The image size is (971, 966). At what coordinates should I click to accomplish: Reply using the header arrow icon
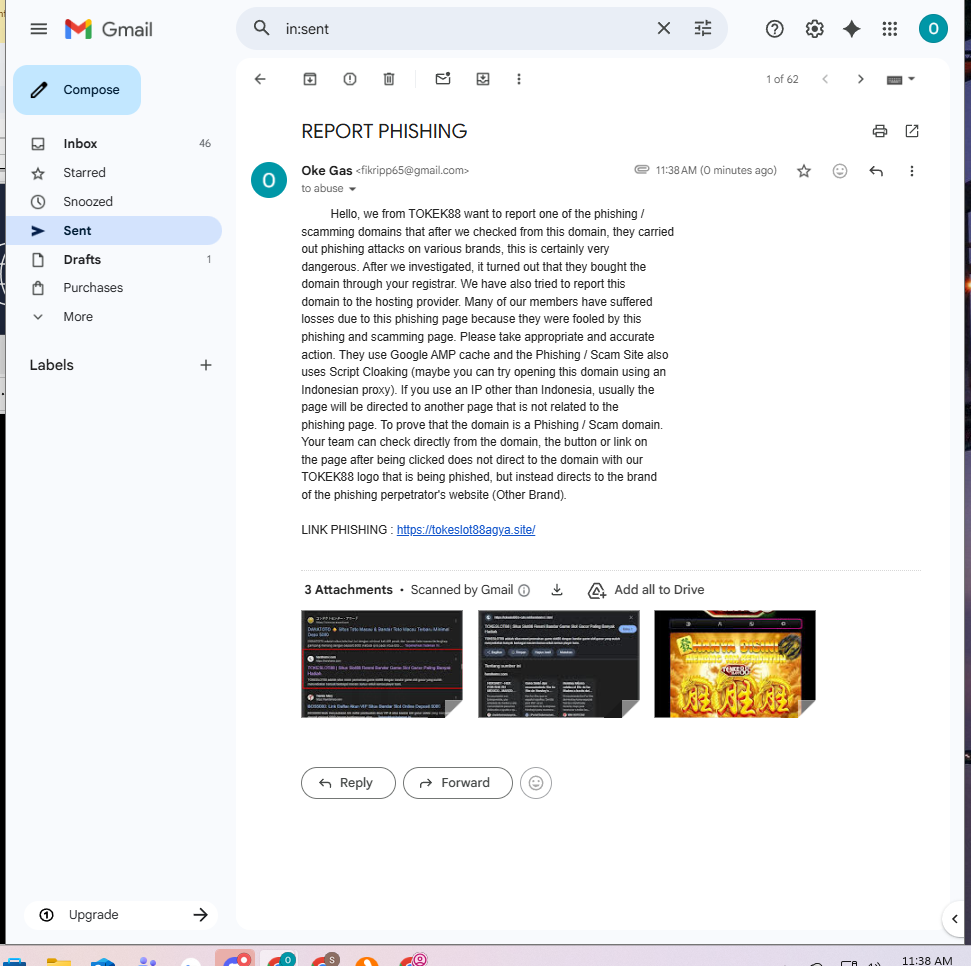(x=876, y=171)
